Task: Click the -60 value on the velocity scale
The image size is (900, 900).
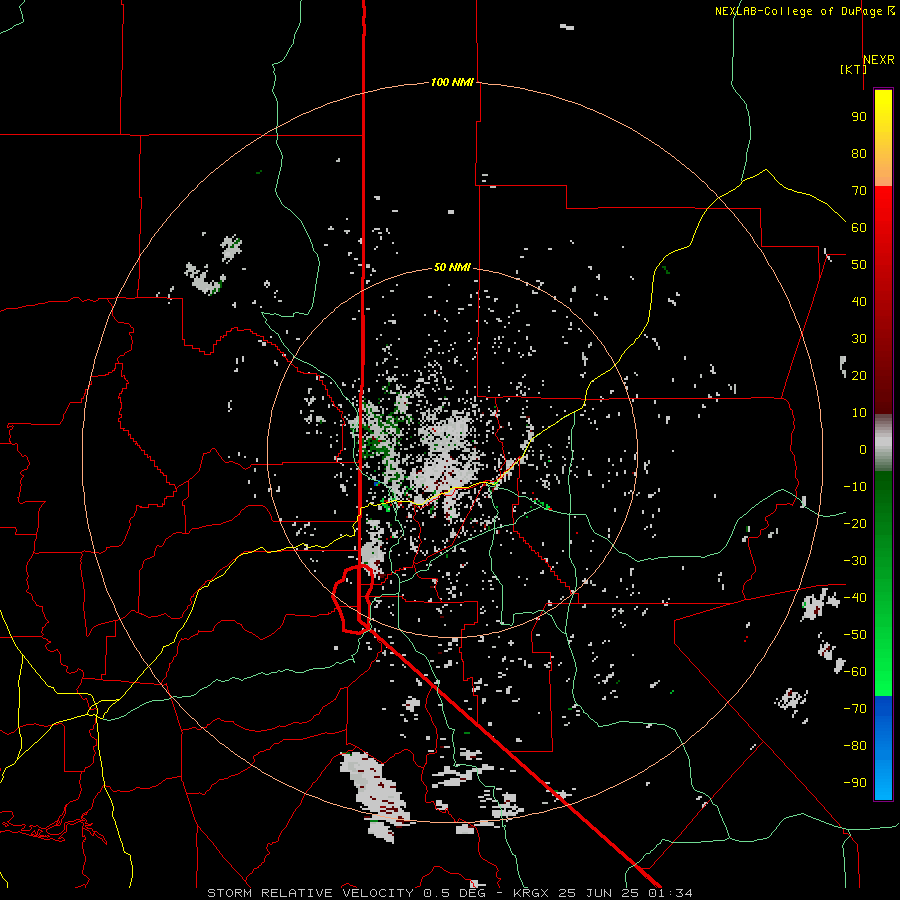Action: pyautogui.click(x=855, y=672)
